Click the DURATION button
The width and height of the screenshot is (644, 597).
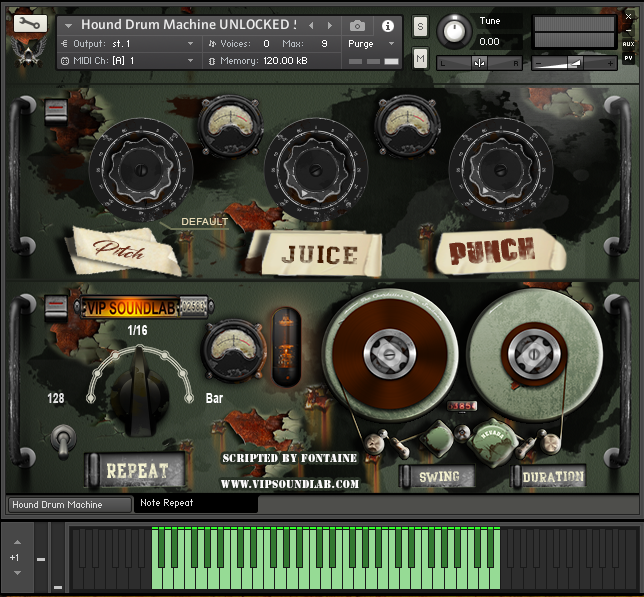pos(549,477)
